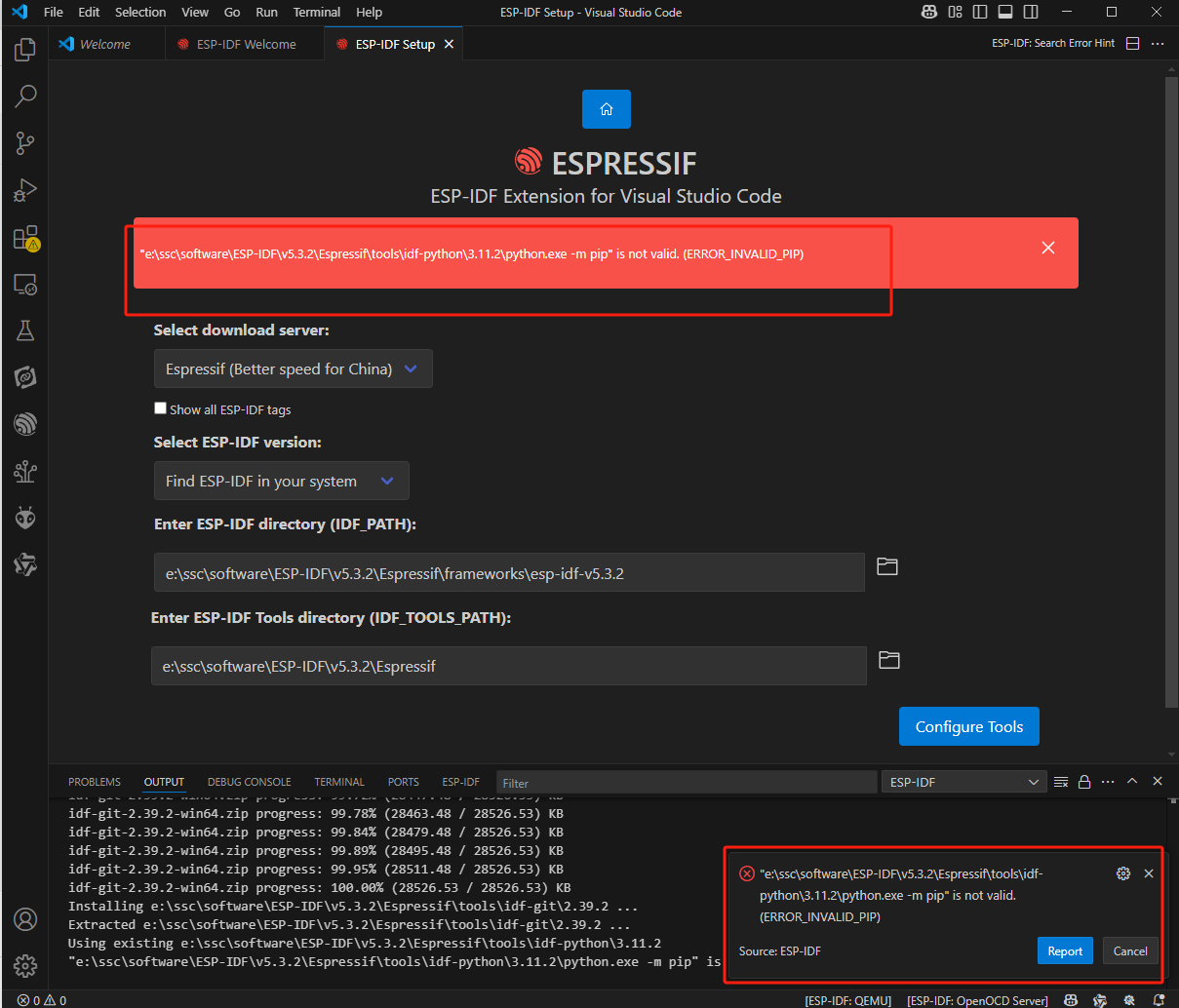
Task: Switch to the PROBLEMS panel tab
Action: click(x=95, y=782)
